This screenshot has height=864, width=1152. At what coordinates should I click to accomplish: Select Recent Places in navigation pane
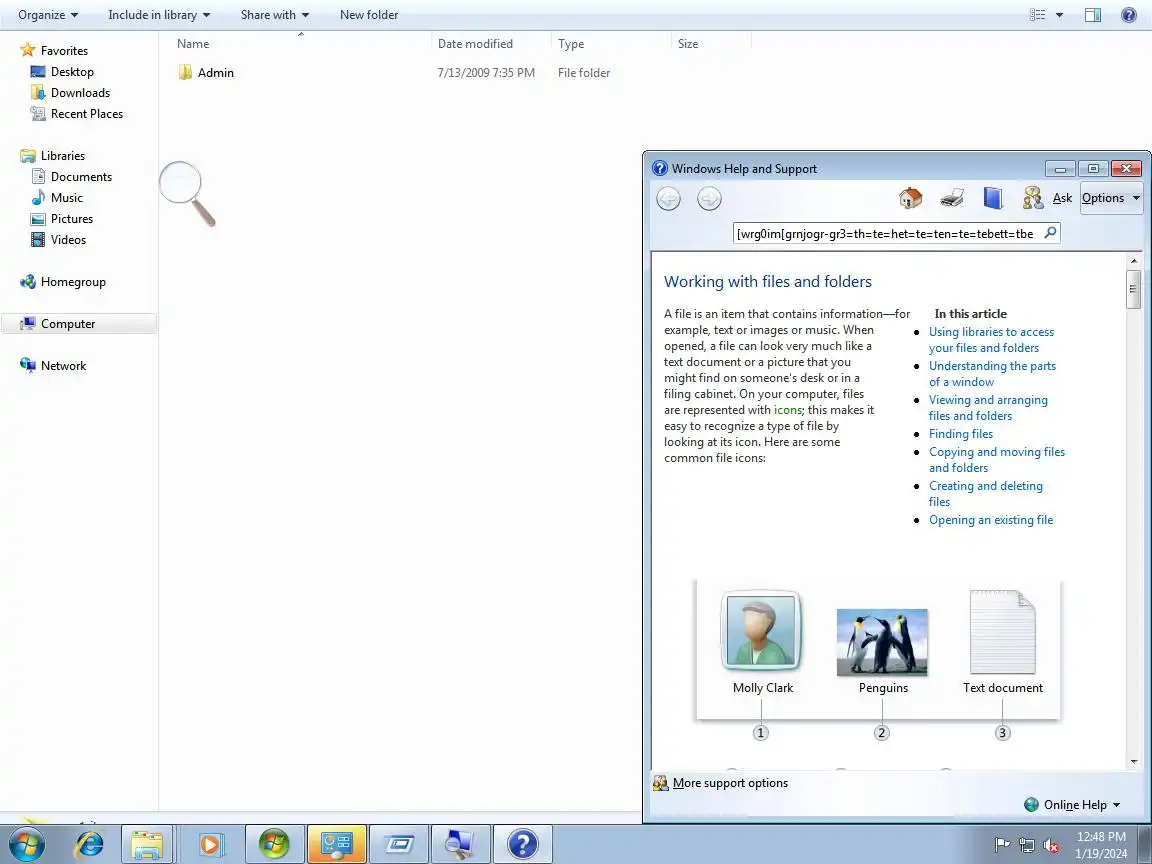click(87, 113)
